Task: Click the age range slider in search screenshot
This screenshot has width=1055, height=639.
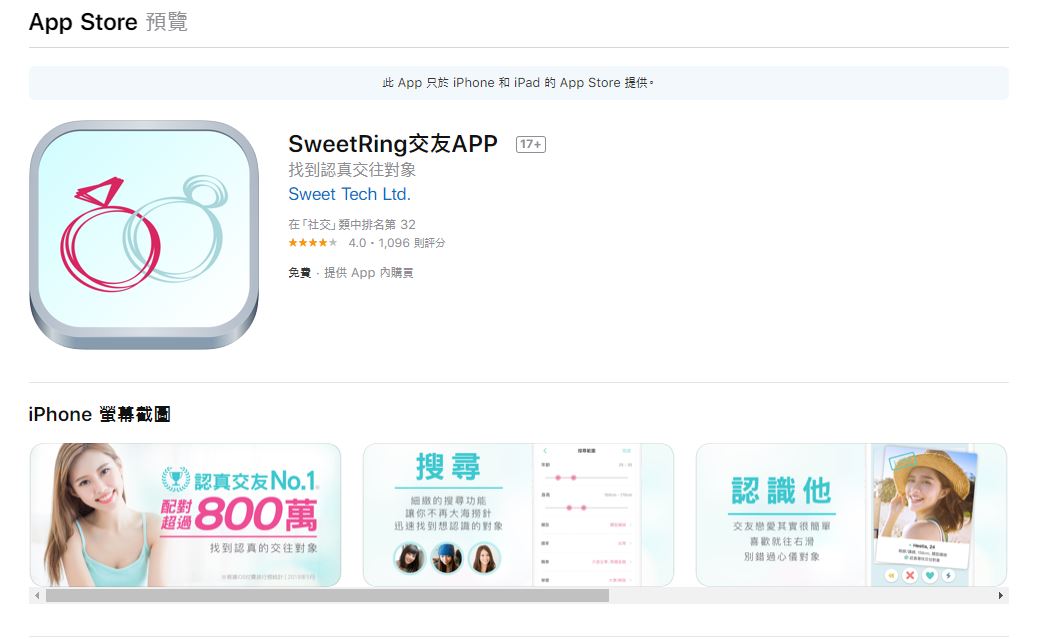Action: 585,478
